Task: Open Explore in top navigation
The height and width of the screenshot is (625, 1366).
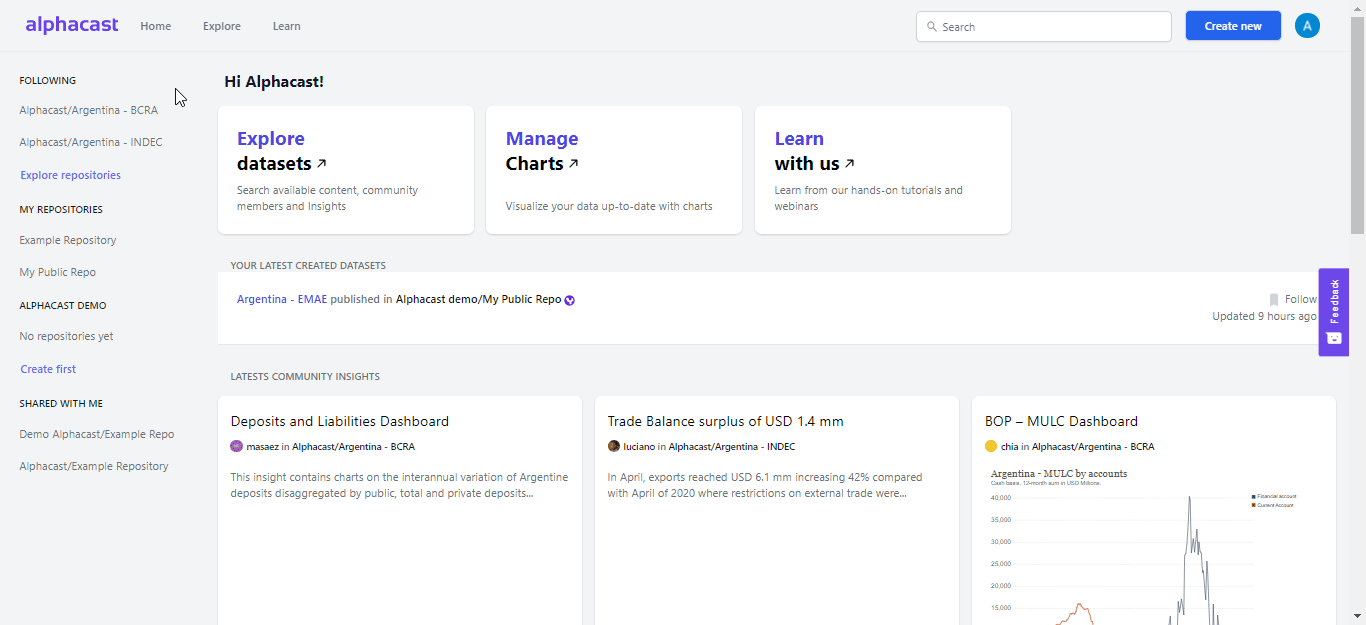Action: [x=222, y=26]
